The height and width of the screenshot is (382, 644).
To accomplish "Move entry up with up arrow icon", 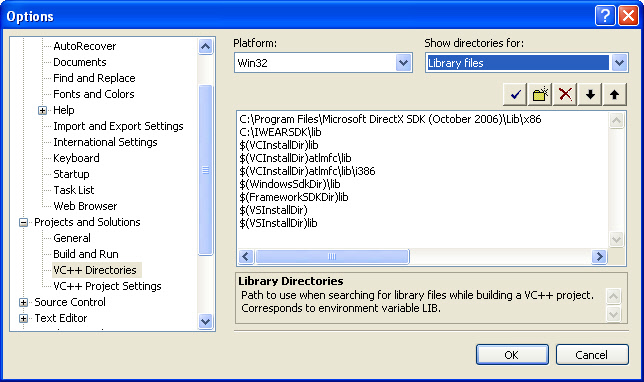I will click(x=614, y=95).
